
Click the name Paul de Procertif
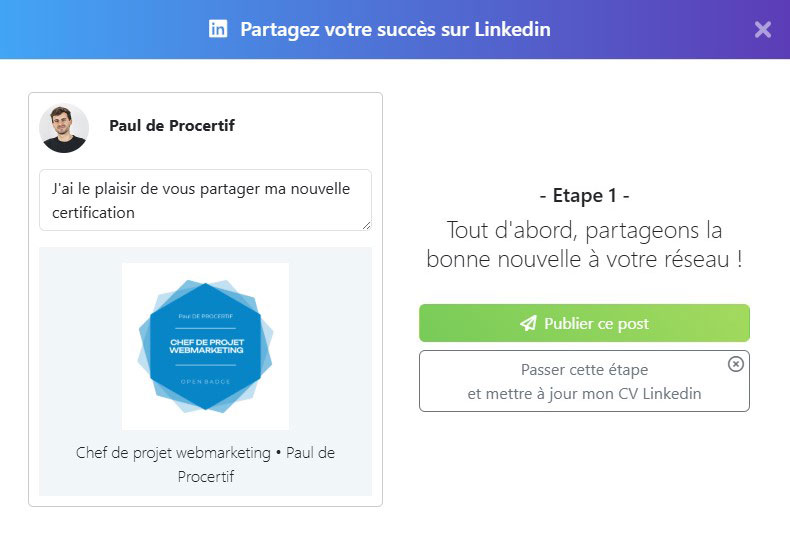172,126
